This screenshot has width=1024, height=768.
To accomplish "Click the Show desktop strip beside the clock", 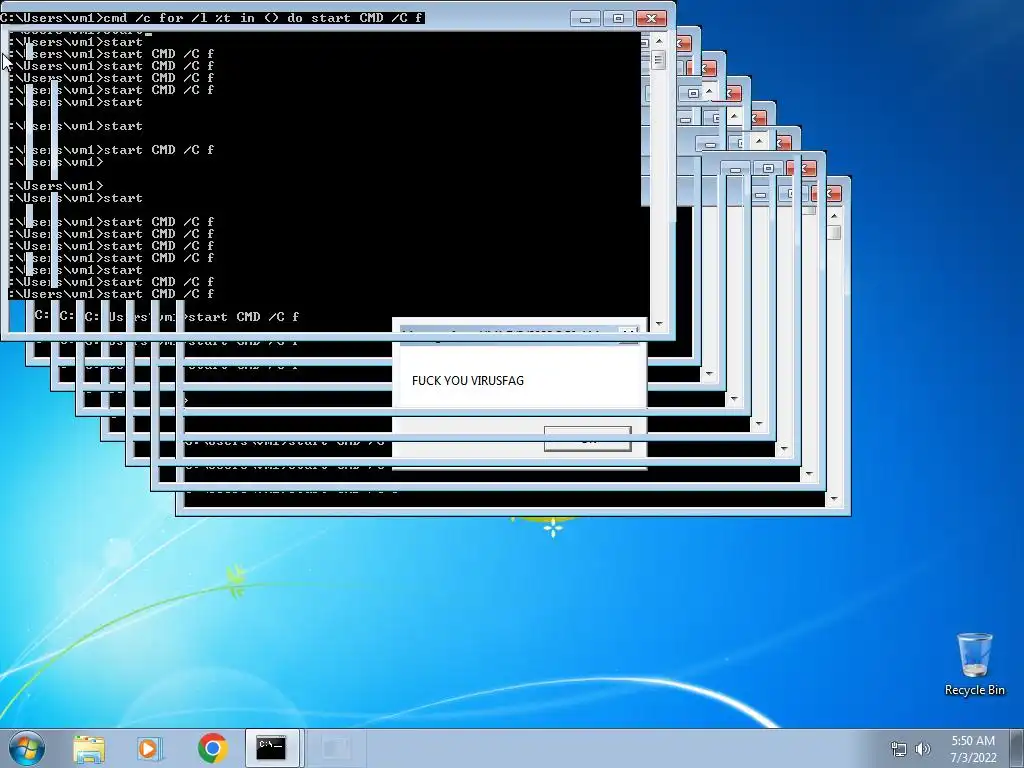I will coord(1019,748).
